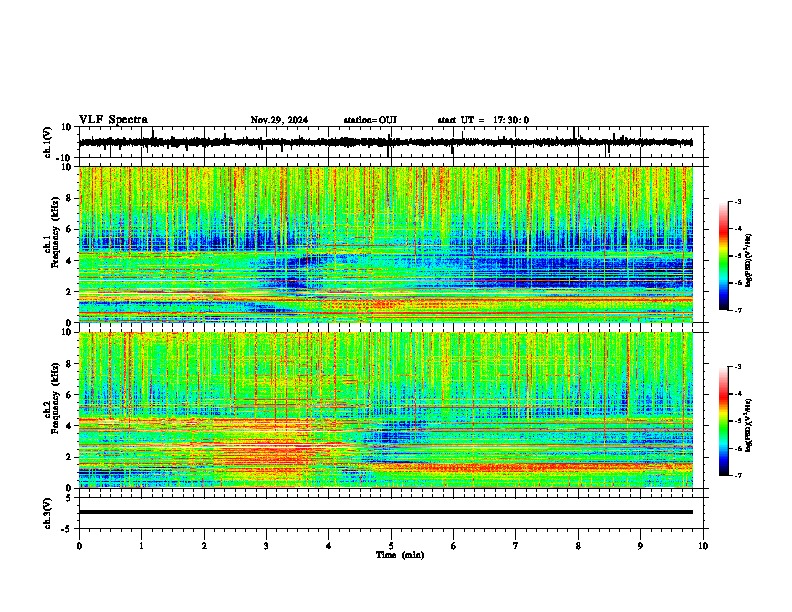Image resolution: width=792 pixels, height=612 pixels.
Task: Click the ch.2 spectrogram color scale bar
Action: click(x=724, y=421)
